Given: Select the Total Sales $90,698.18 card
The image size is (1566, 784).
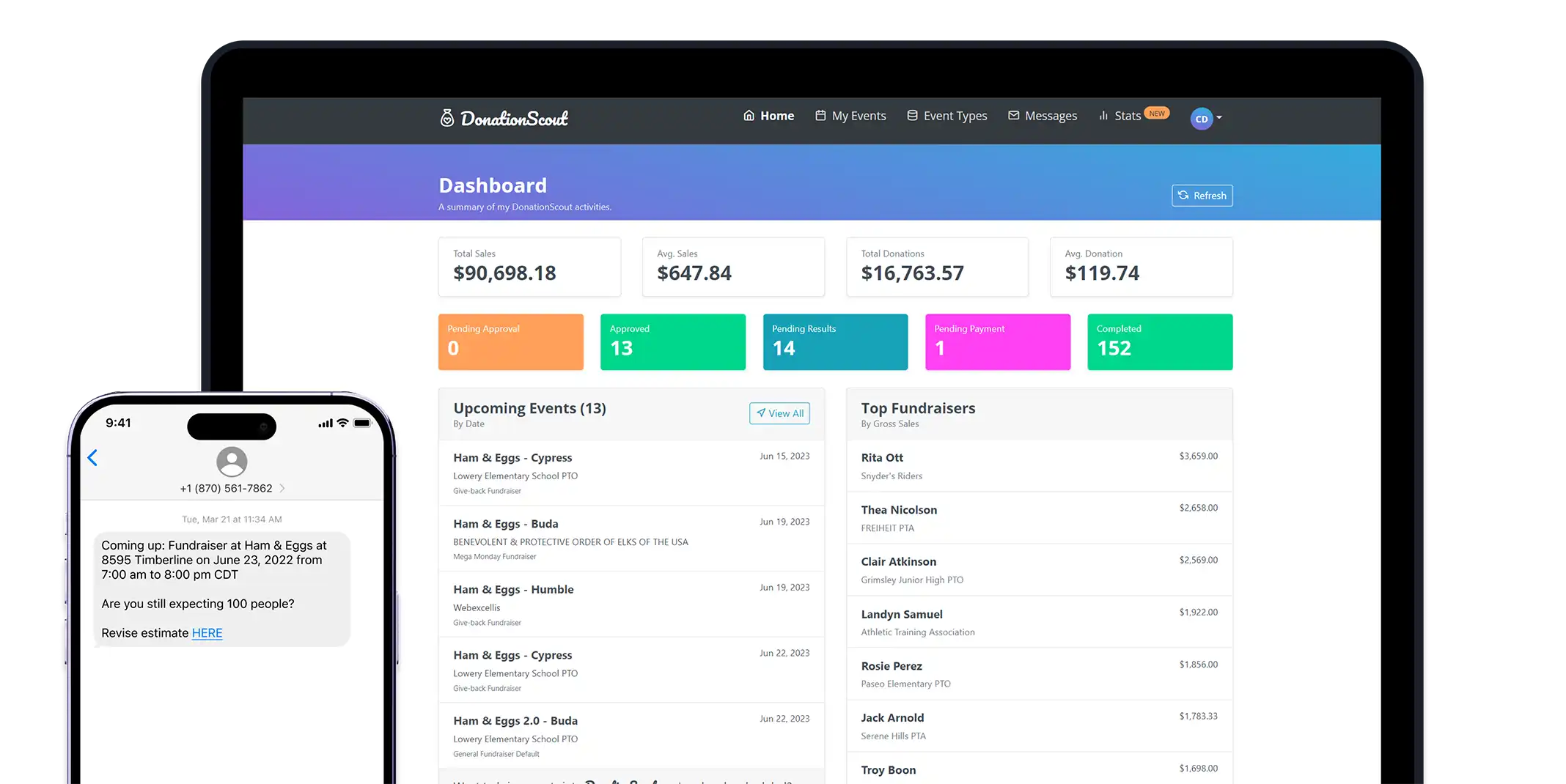Looking at the screenshot, I should [529, 267].
